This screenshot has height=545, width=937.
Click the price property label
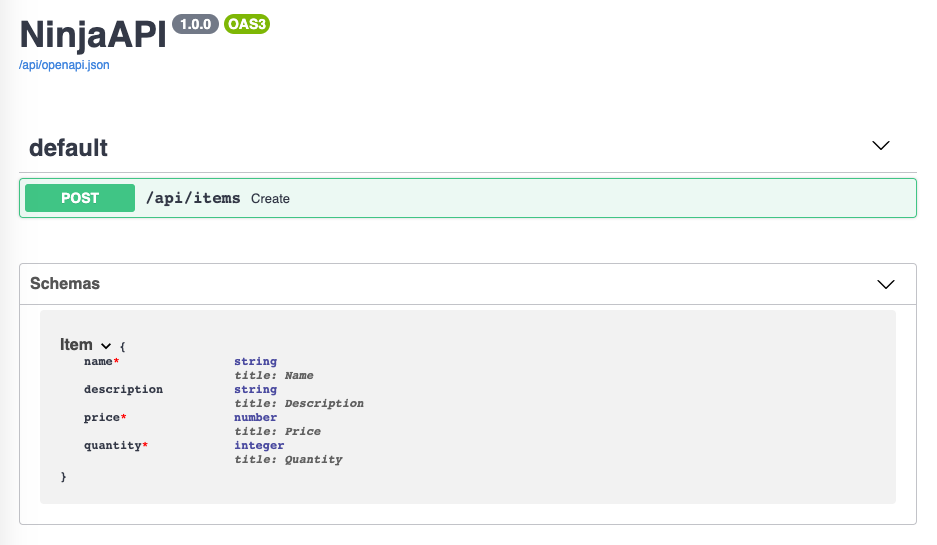click(102, 417)
